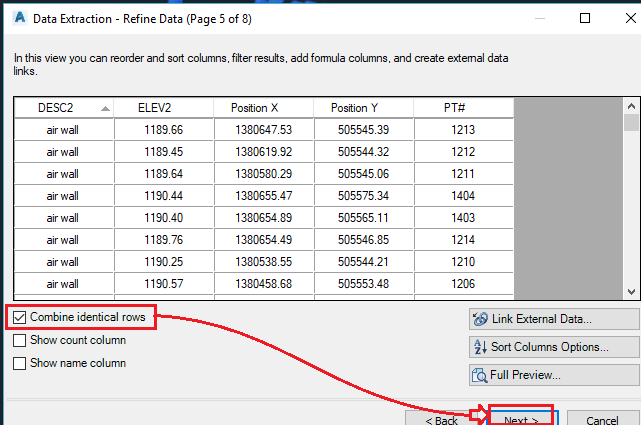Select point number cell 1213
Image resolution: width=641 pixels, height=425 pixels.
[x=464, y=130]
